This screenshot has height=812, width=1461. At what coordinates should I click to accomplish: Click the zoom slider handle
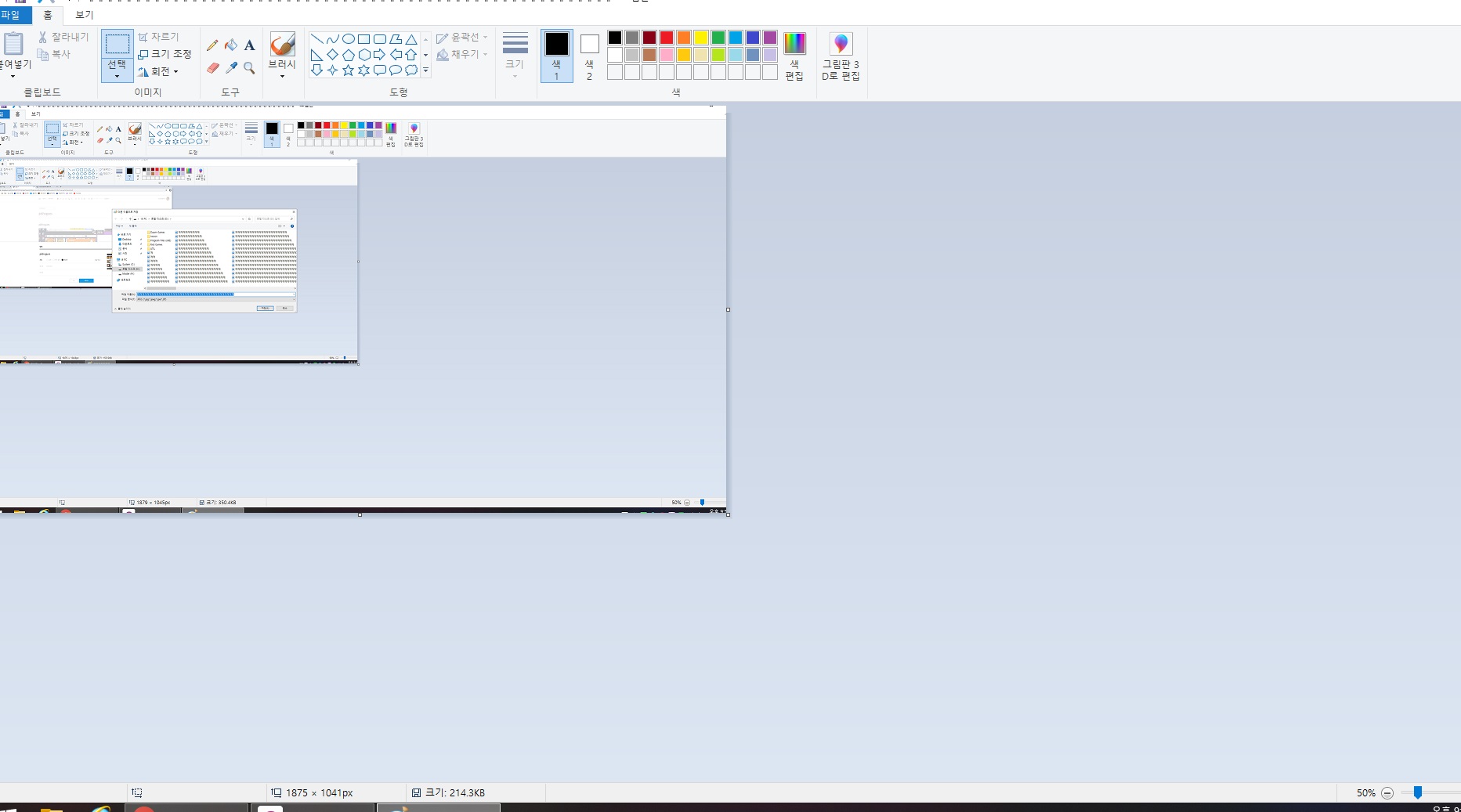1417,792
